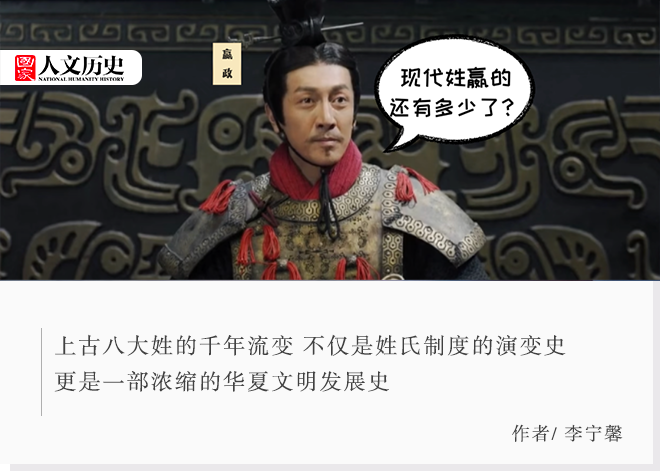Select the line starting 上古八大姓的千年流变

click(310, 346)
